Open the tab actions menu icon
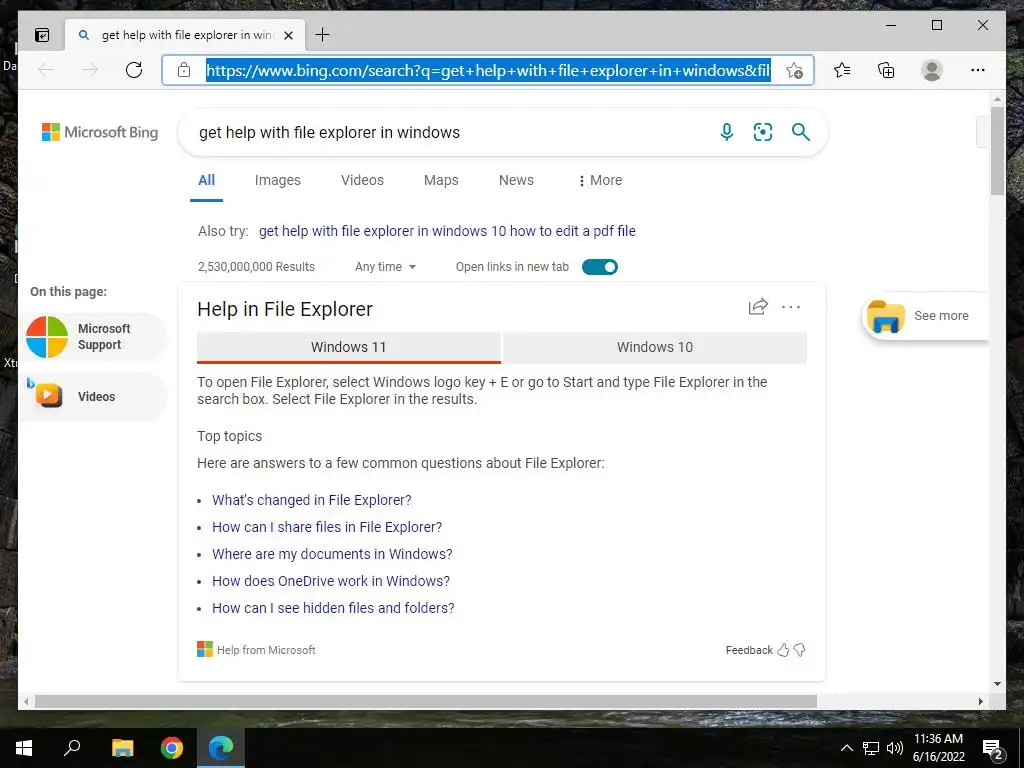 point(42,35)
